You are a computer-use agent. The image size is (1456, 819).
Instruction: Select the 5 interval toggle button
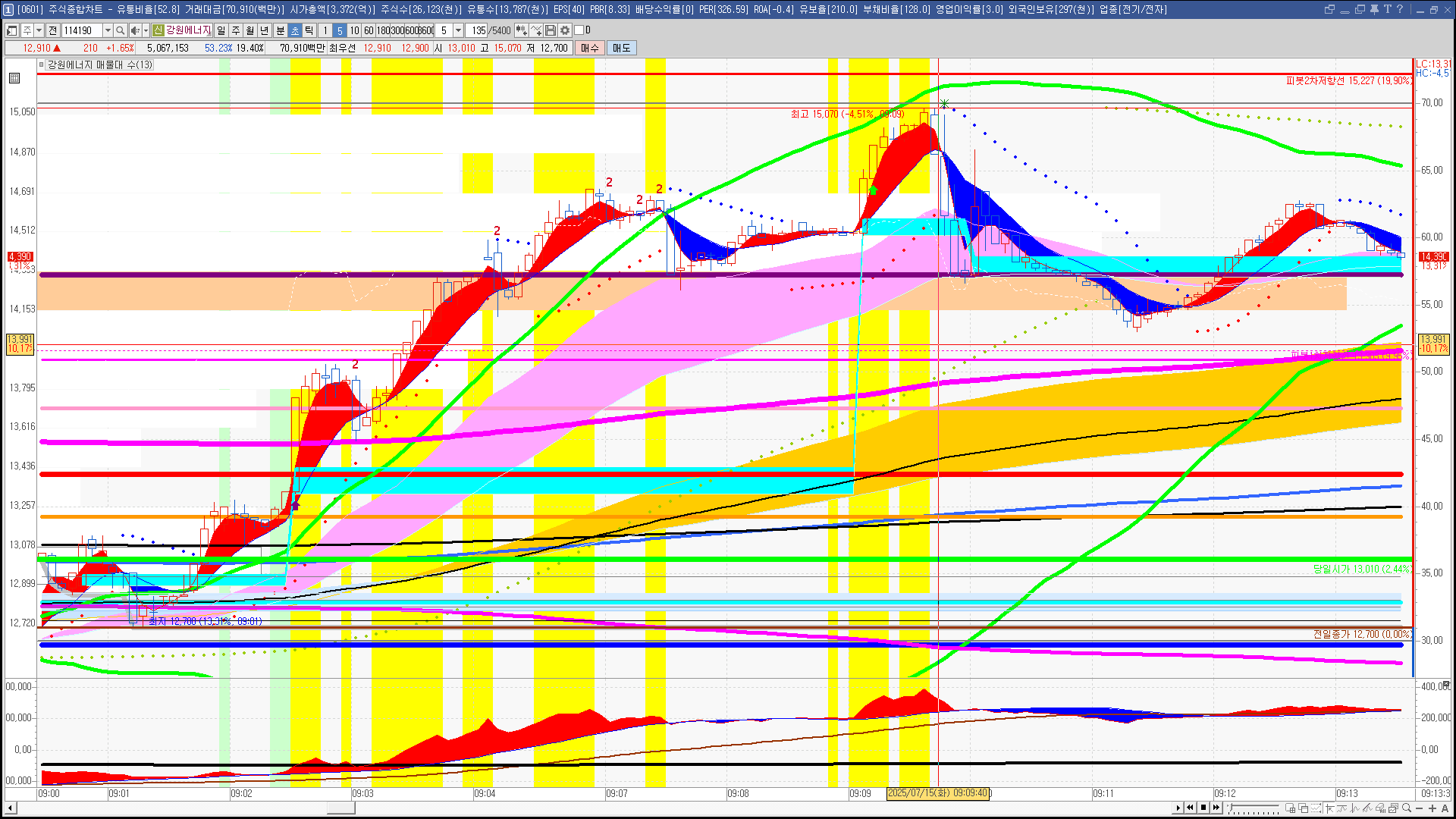tap(340, 30)
